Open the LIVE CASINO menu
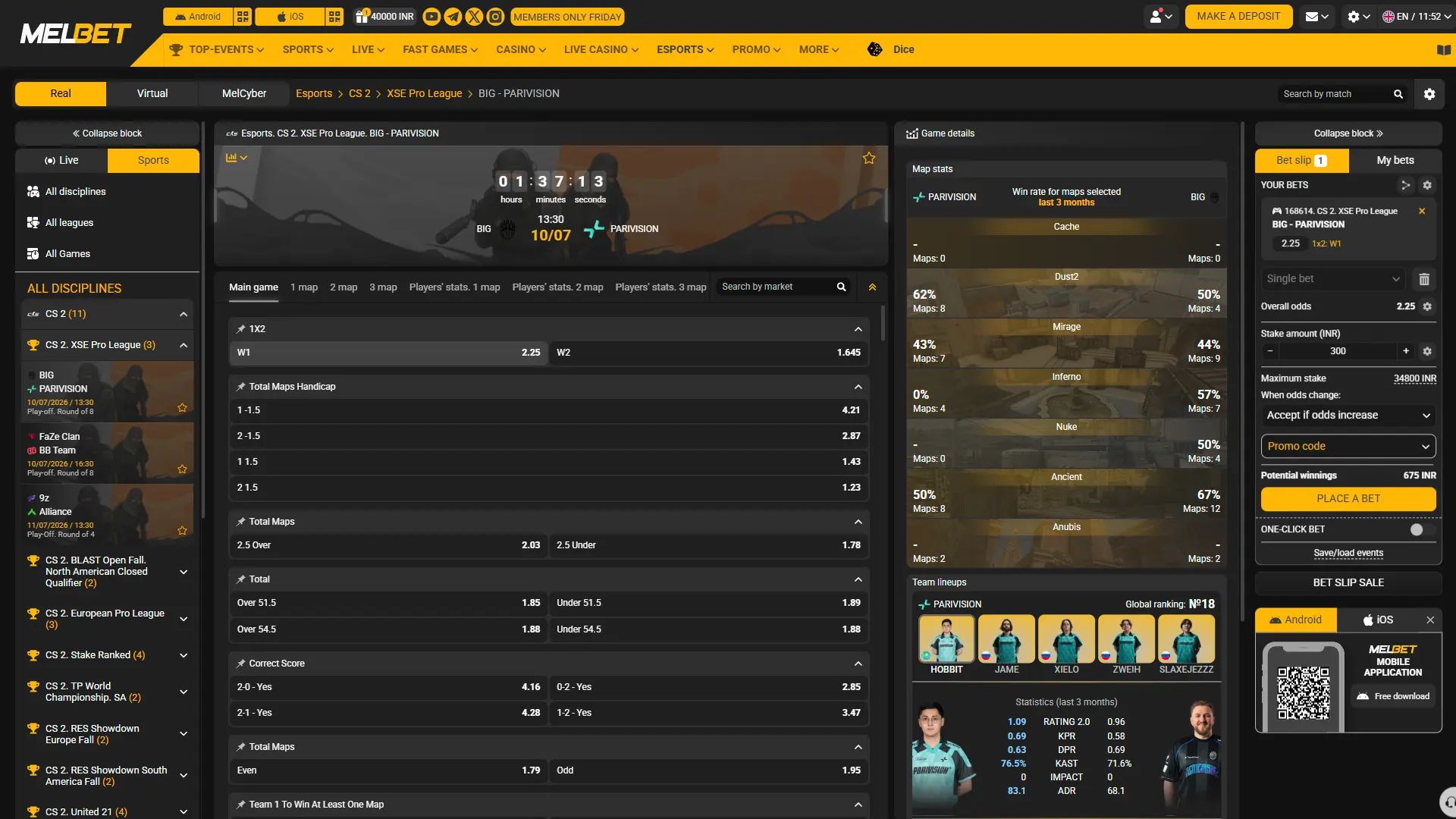Viewport: 1456px width, 819px height. (x=601, y=49)
